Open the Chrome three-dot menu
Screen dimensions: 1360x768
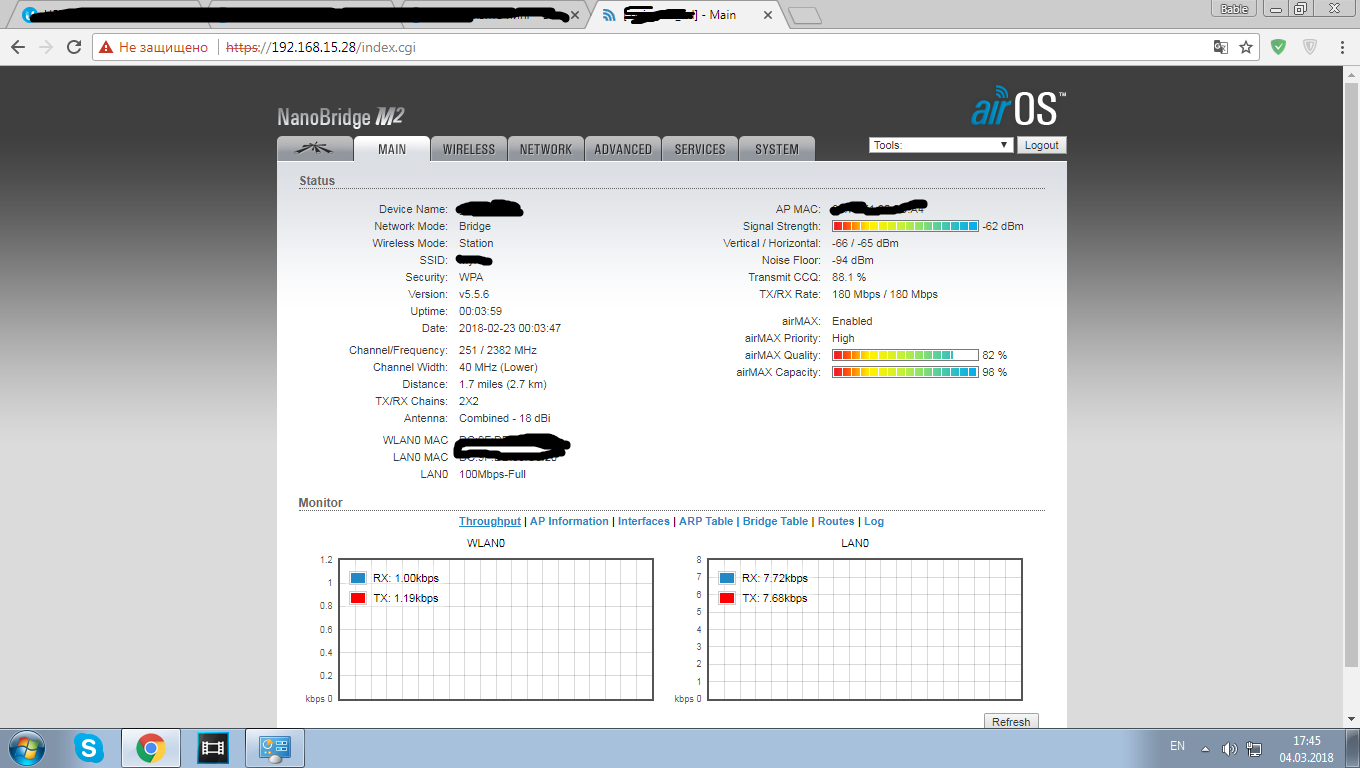(x=1341, y=47)
